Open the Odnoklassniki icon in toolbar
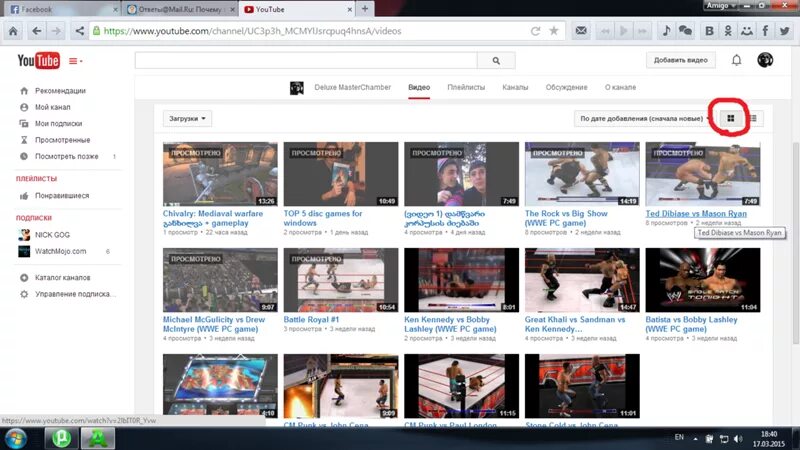The height and width of the screenshot is (450, 800). tap(728, 31)
